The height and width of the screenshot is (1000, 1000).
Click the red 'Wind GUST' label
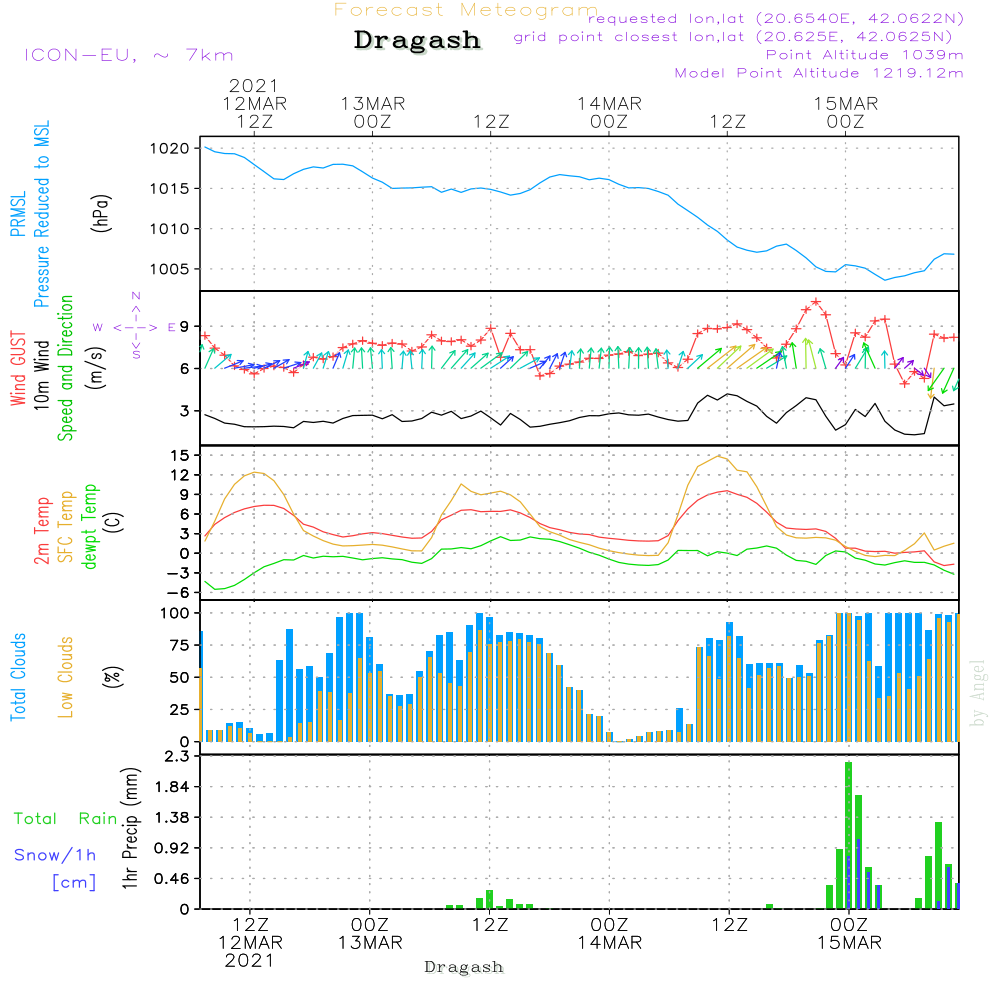(18, 368)
